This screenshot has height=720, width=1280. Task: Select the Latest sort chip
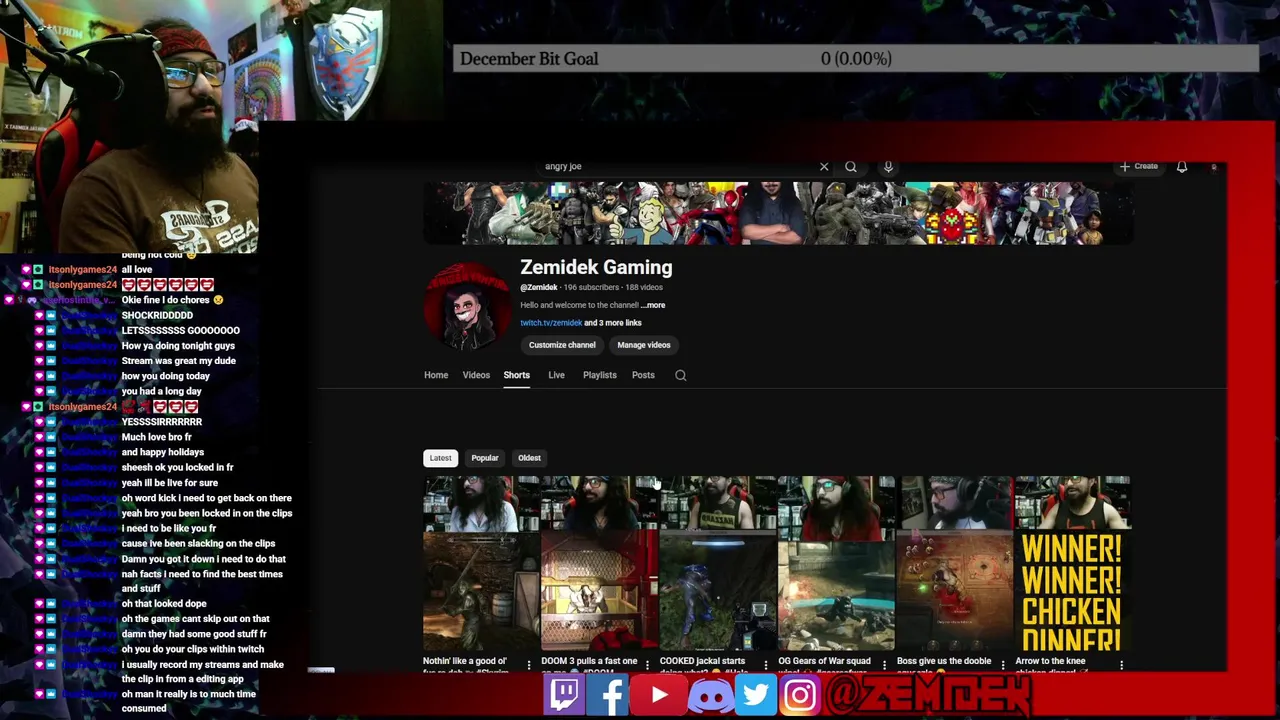click(x=440, y=458)
